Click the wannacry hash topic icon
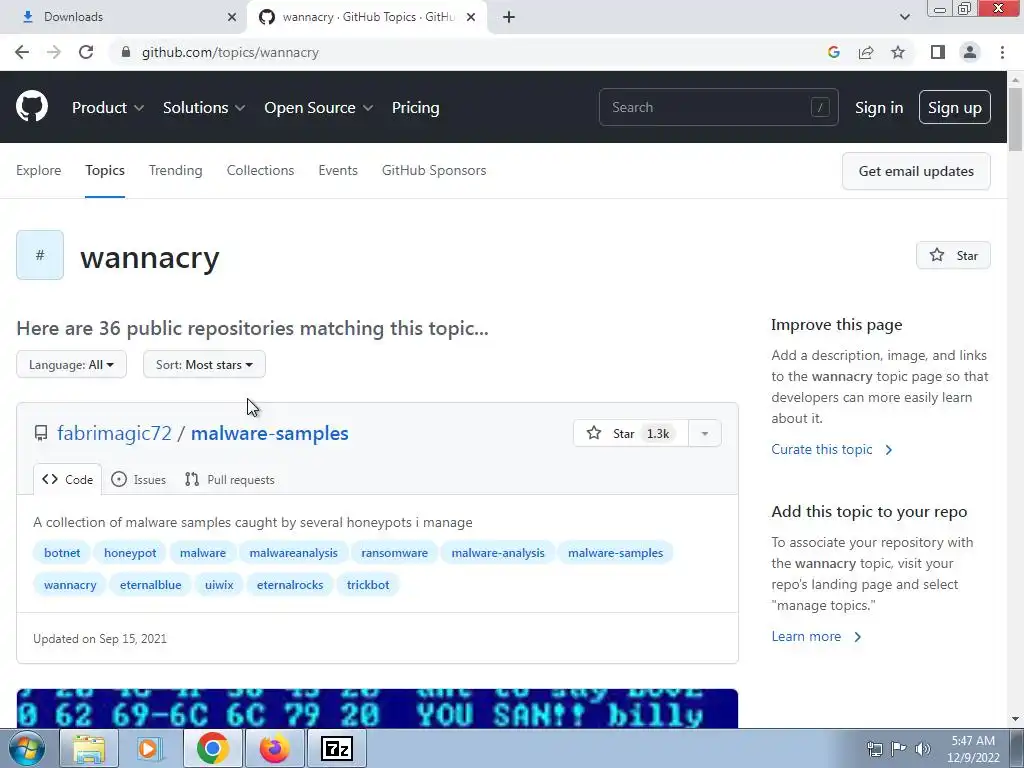1024x768 pixels. pos(40,255)
